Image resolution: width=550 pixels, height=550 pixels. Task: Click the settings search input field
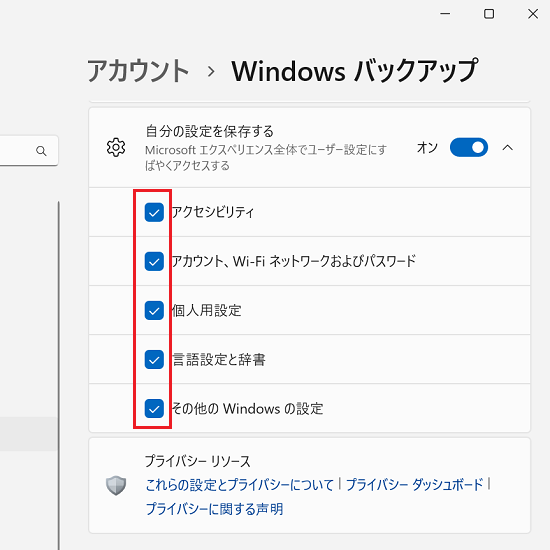(x=29, y=151)
